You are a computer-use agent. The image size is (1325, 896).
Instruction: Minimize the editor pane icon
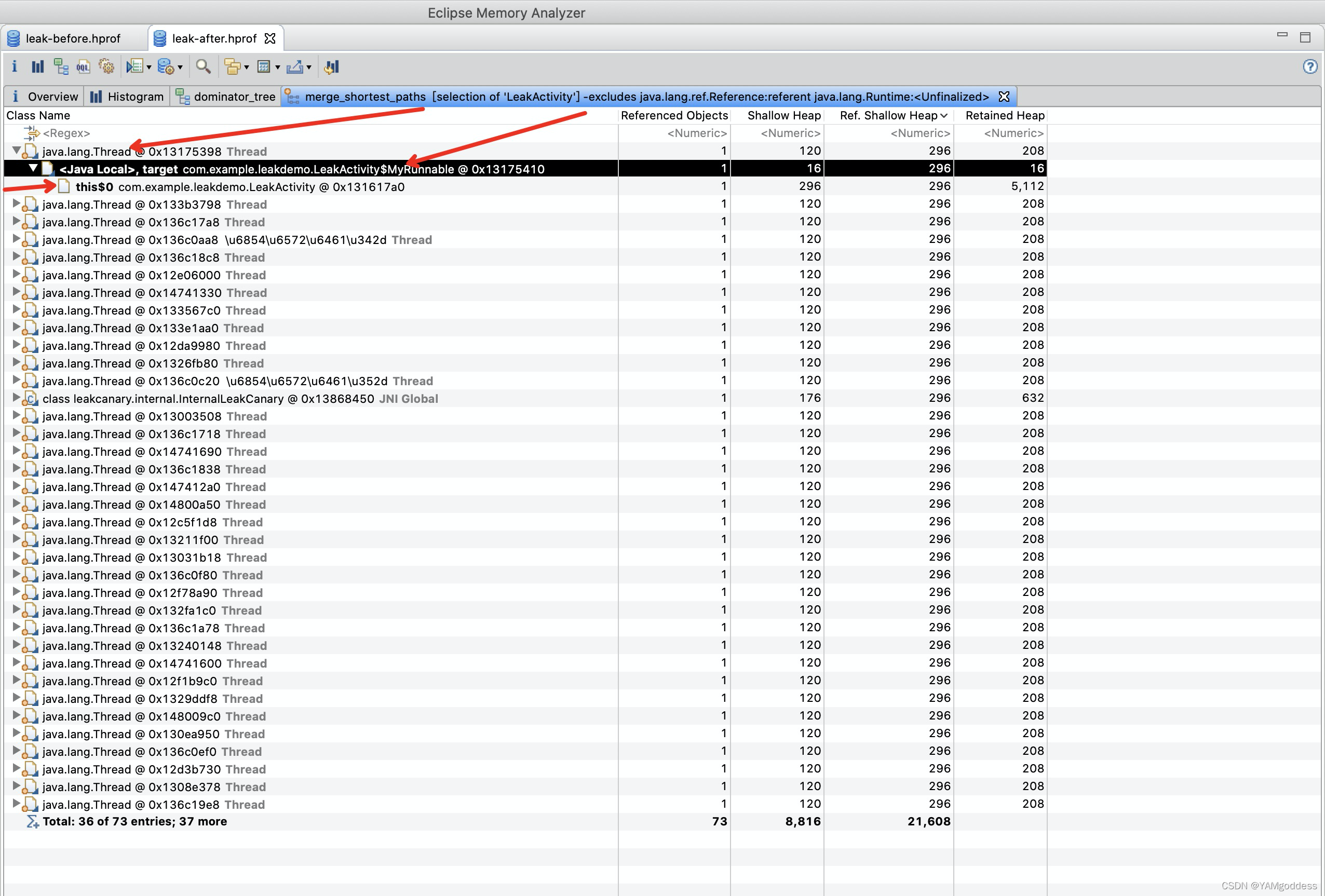[1282, 35]
